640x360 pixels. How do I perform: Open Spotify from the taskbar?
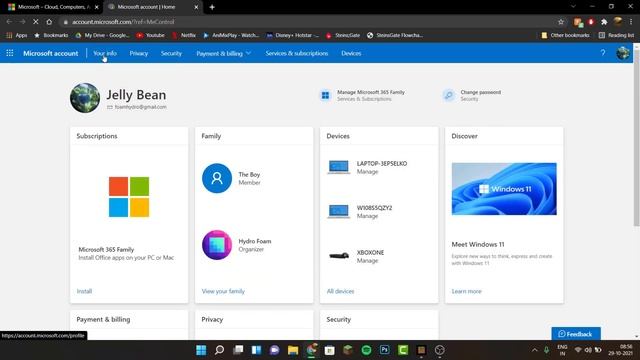click(367, 350)
